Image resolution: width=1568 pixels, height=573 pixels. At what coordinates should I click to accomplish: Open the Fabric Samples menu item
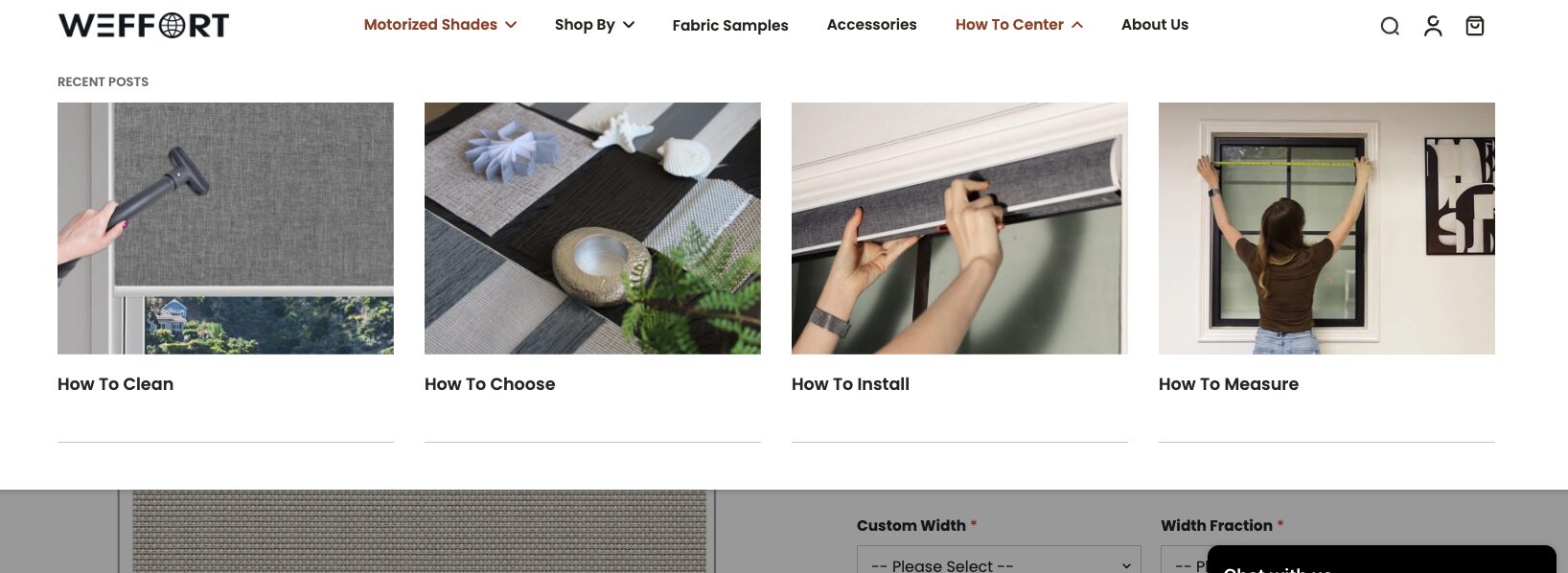click(730, 25)
